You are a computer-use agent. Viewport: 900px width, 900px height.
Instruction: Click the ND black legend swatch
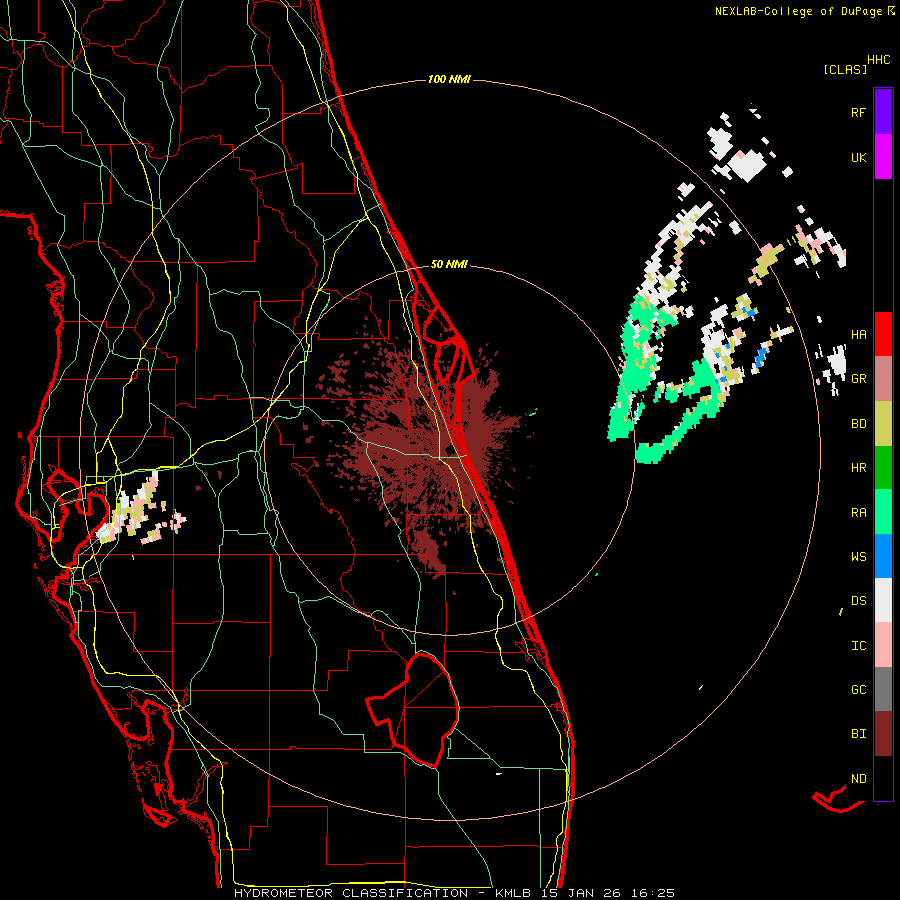click(883, 778)
